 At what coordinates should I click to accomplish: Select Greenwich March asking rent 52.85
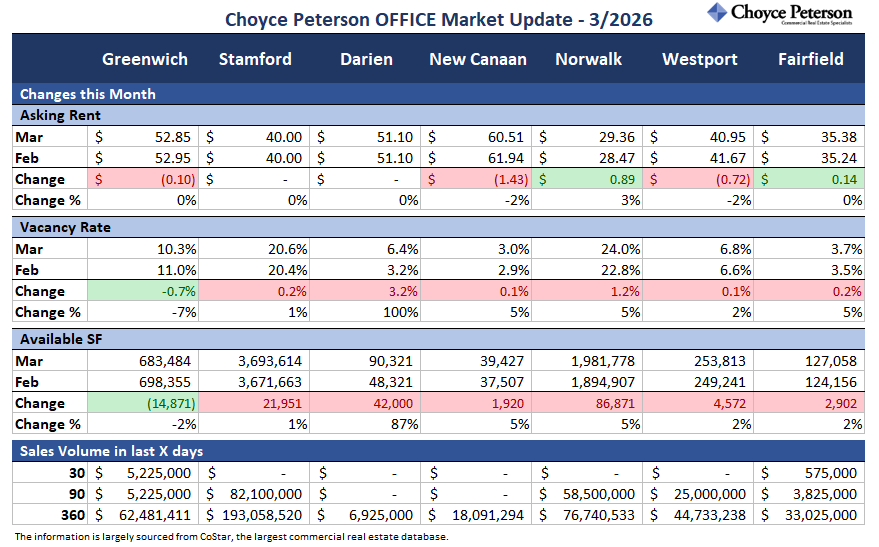(x=143, y=137)
